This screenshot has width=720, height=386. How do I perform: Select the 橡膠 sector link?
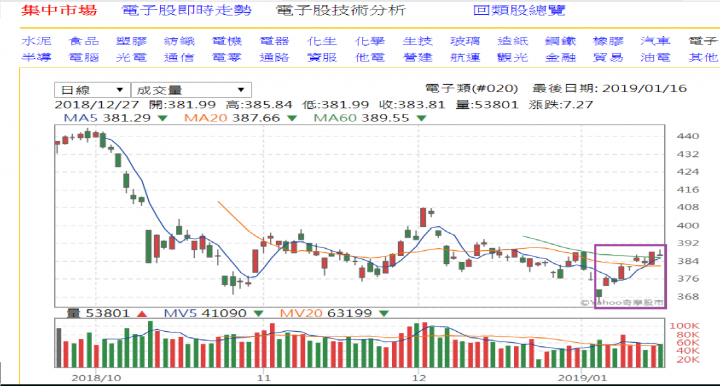pos(608,41)
